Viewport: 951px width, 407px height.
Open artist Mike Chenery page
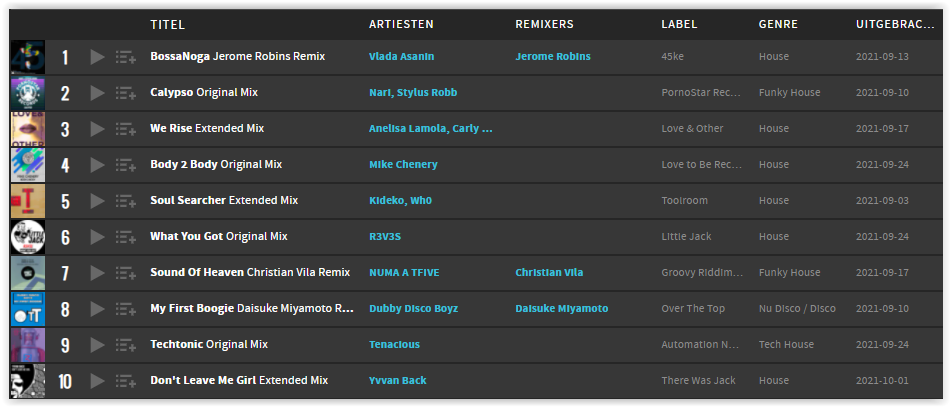(x=403, y=164)
